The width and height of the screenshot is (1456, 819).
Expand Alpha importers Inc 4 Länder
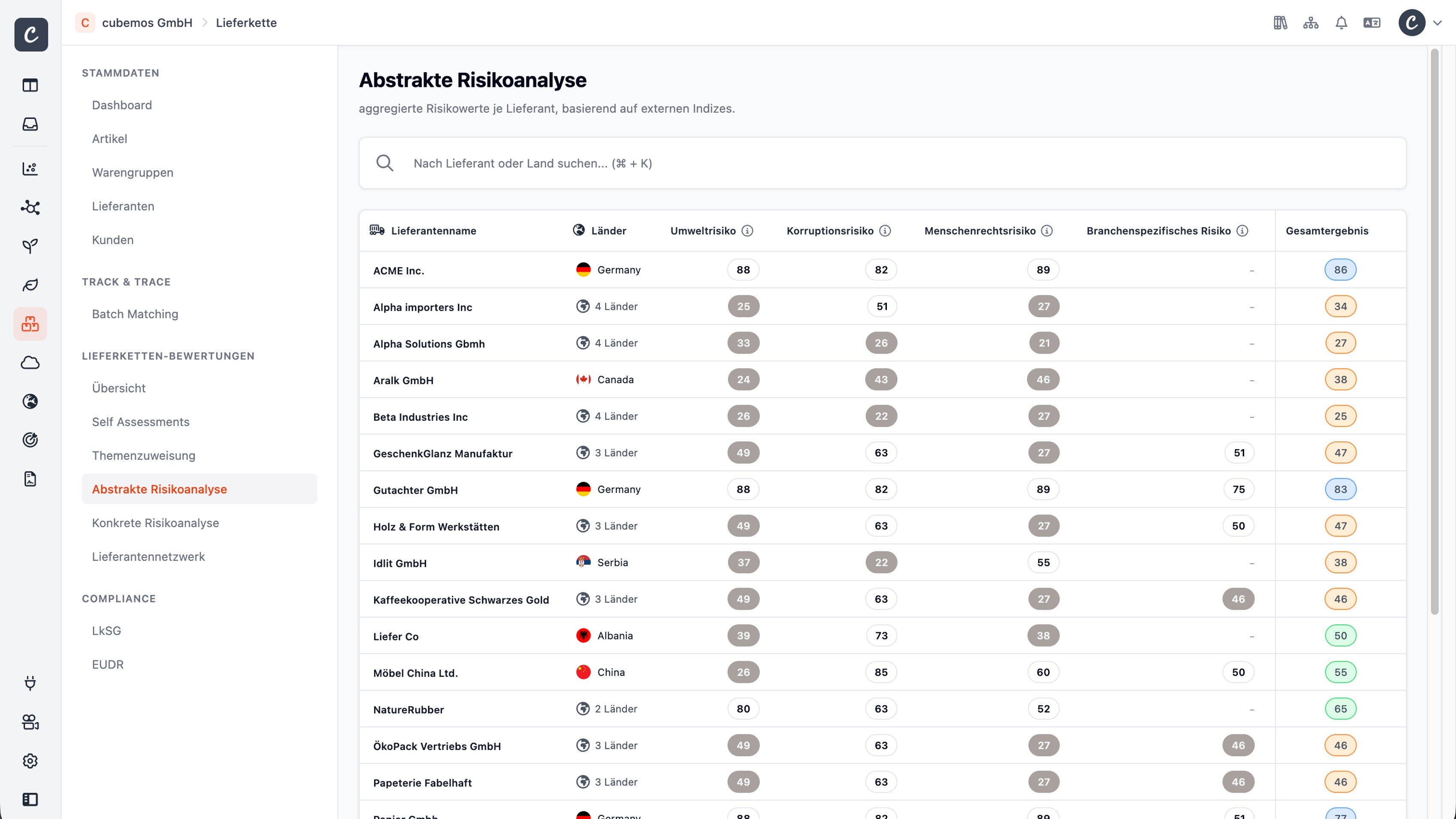pos(607,307)
